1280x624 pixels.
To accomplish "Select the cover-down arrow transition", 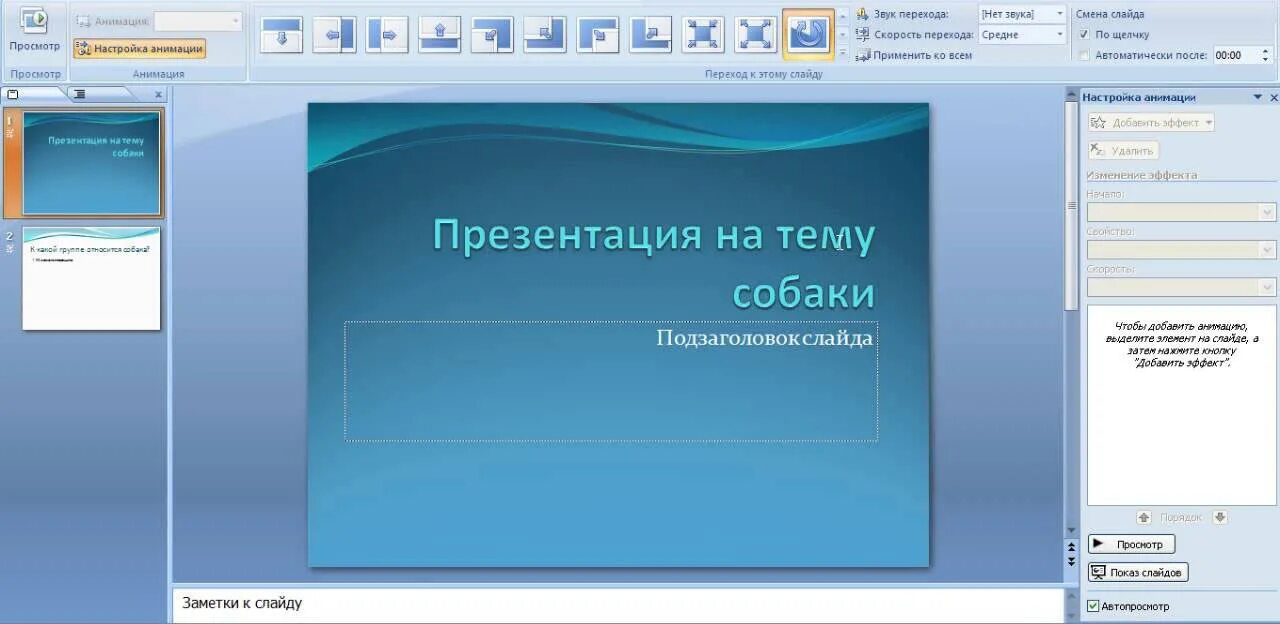I will pyautogui.click(x=281, y=34).
